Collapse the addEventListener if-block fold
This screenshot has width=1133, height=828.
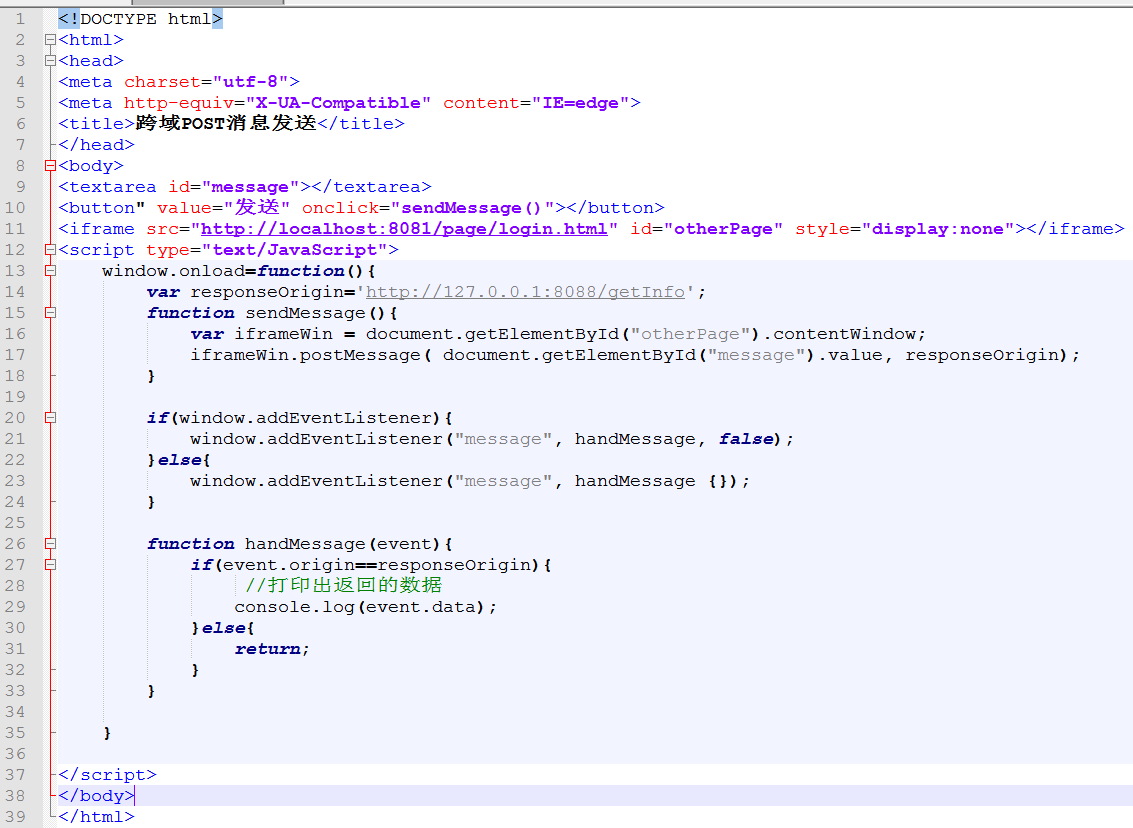pos(50,417)
